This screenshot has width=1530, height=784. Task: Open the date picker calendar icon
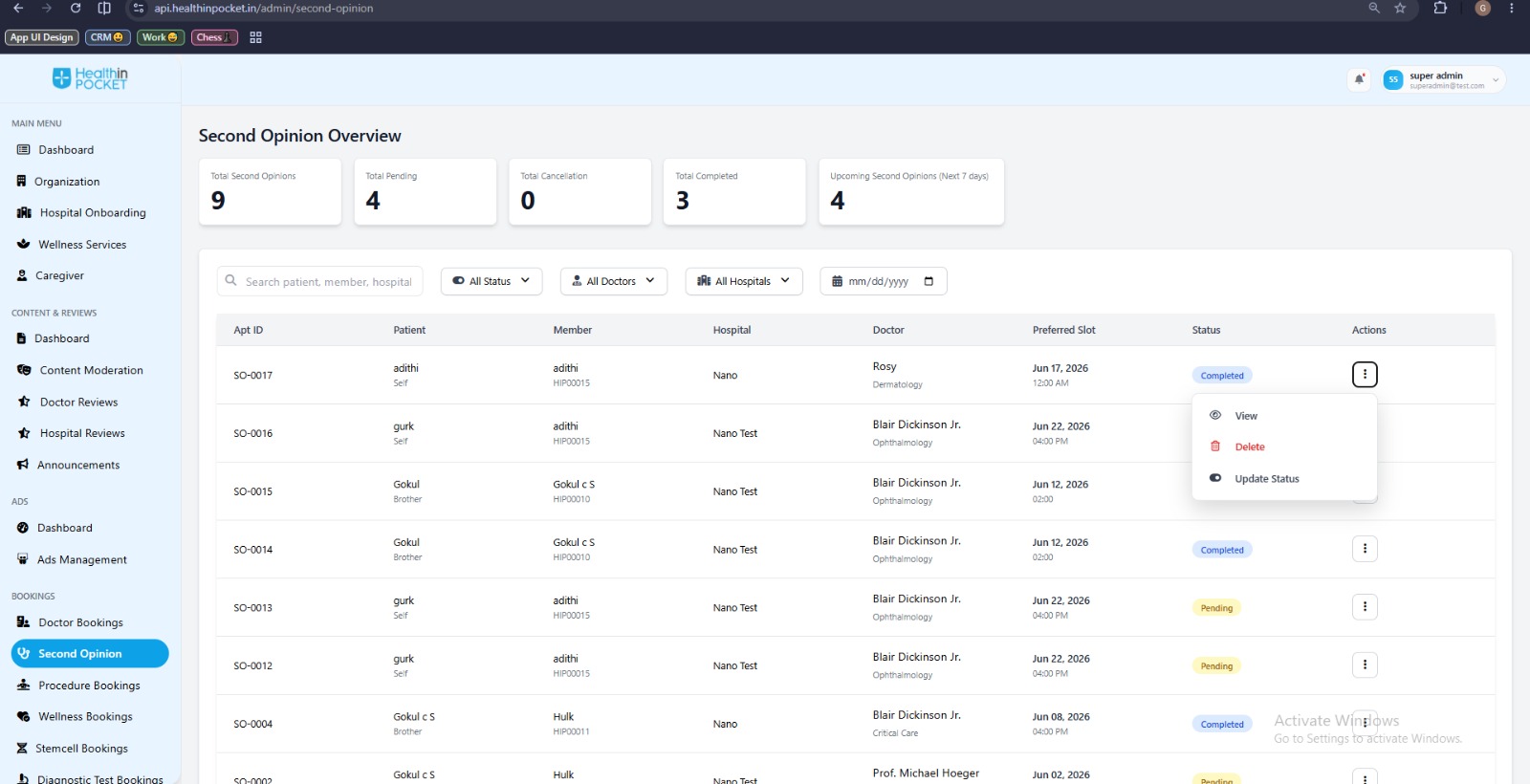pyautogui.click(x=929, y=281)
